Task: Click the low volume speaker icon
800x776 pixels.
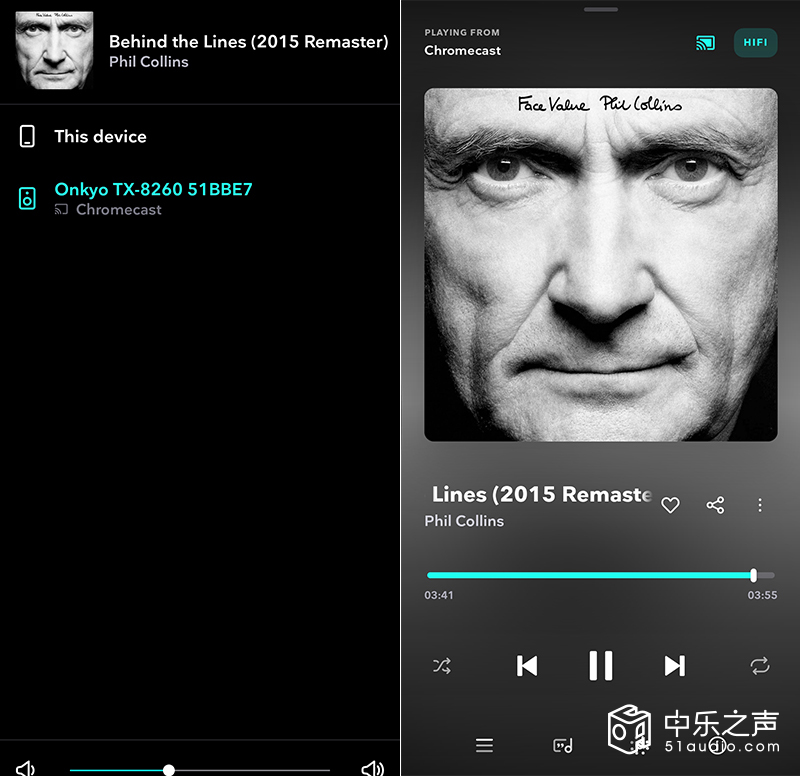Action: coord(26,768)
